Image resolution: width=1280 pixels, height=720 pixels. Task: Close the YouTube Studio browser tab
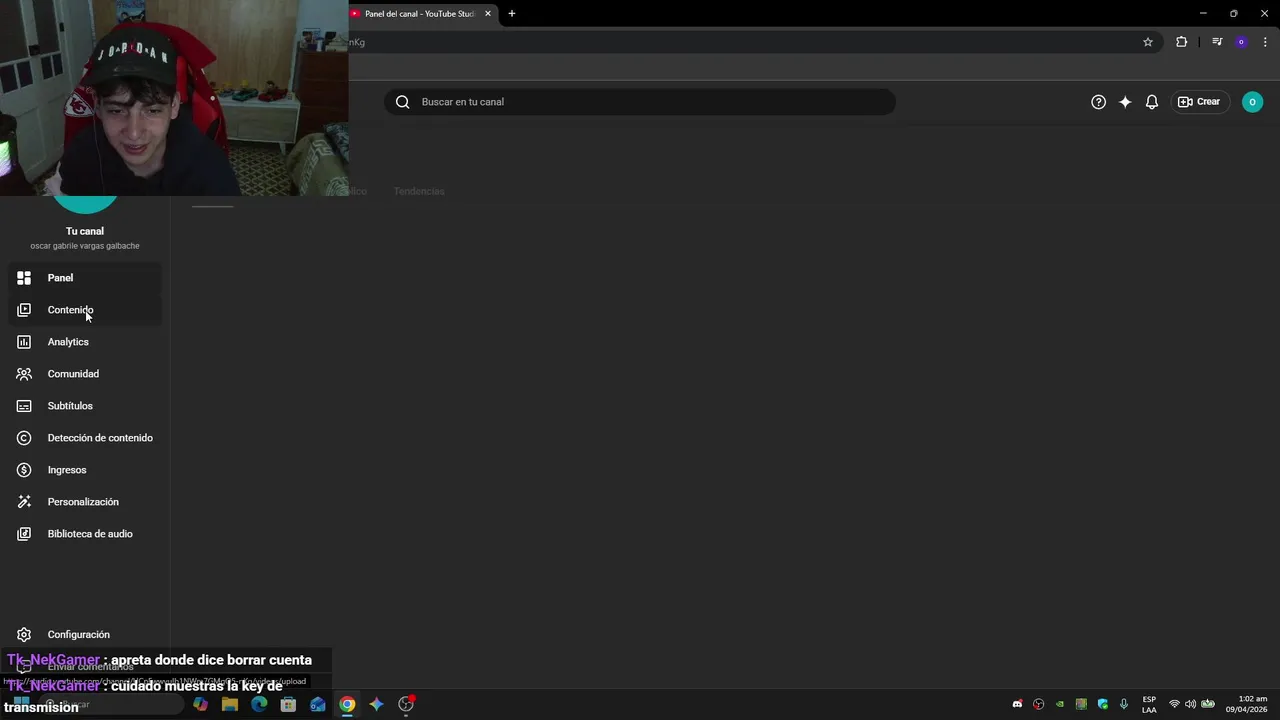(x=488, y=14)
